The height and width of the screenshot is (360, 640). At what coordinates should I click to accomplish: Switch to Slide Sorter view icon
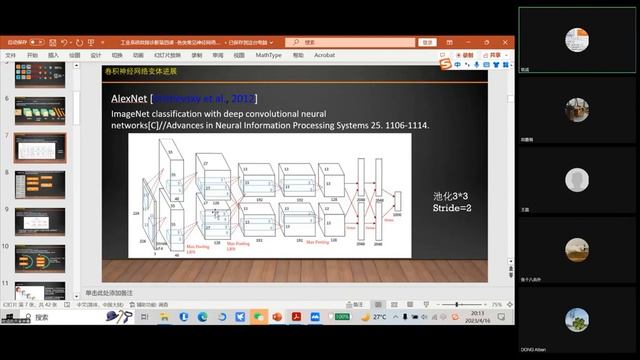pos(394,304)
